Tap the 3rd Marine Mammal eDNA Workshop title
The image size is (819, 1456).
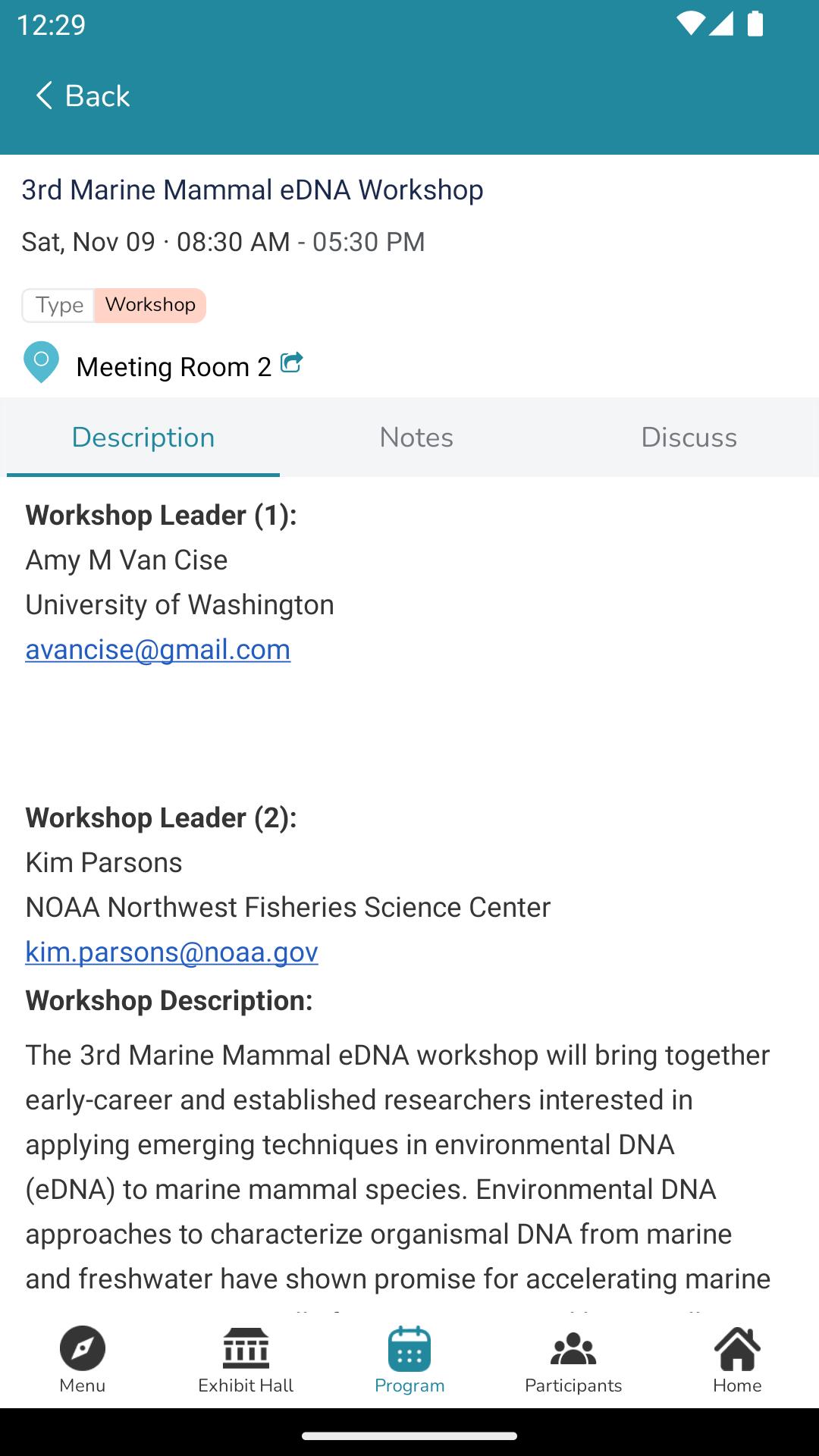(253, 190)
